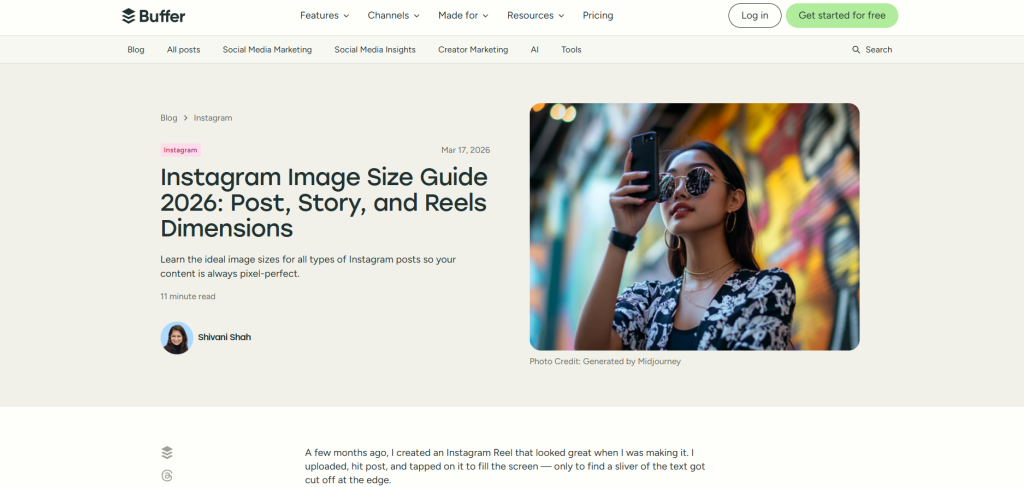The height and width of the screenshot is (487, 1024).
Task: Click the Instagram breadcrumb link
Action: point(213,118)
